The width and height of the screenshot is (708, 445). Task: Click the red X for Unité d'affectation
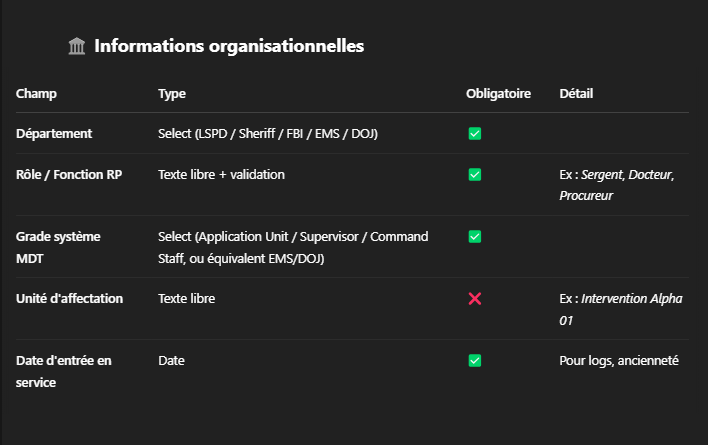point(475,299)
